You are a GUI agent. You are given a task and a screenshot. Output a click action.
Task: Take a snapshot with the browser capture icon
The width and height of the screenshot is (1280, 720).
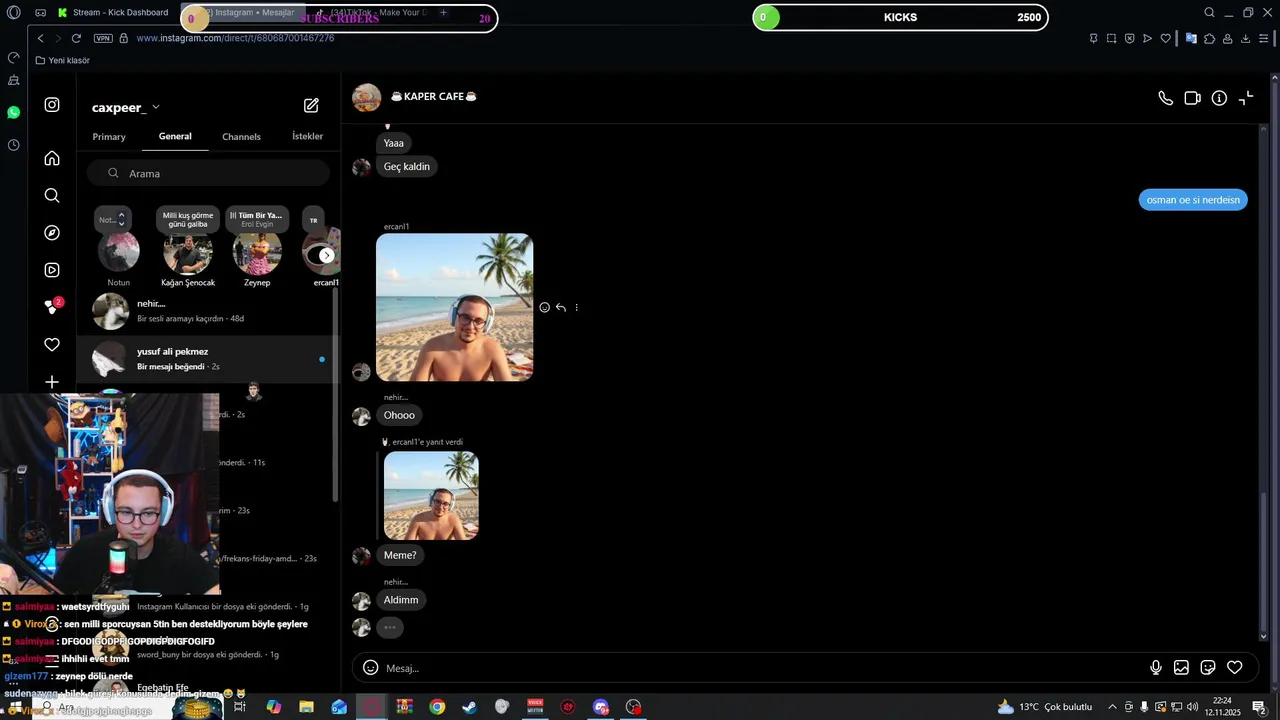[1111, 38]
